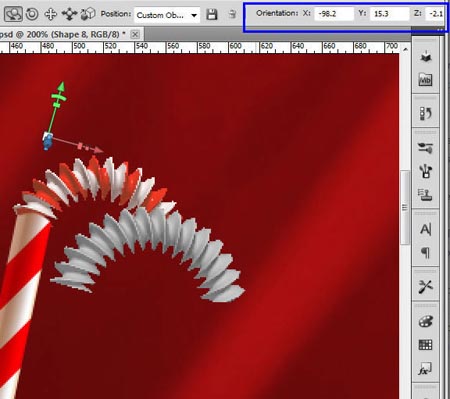Open the History panel icon

click(x=425, y=113)
